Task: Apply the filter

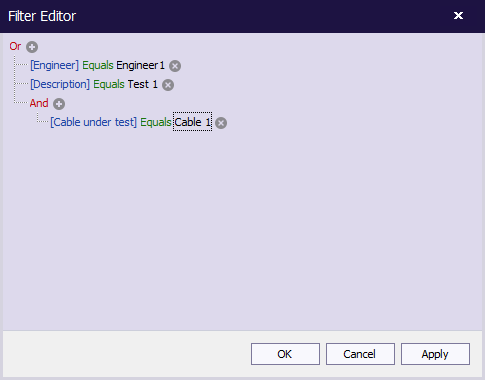Action: click(435, 354)
